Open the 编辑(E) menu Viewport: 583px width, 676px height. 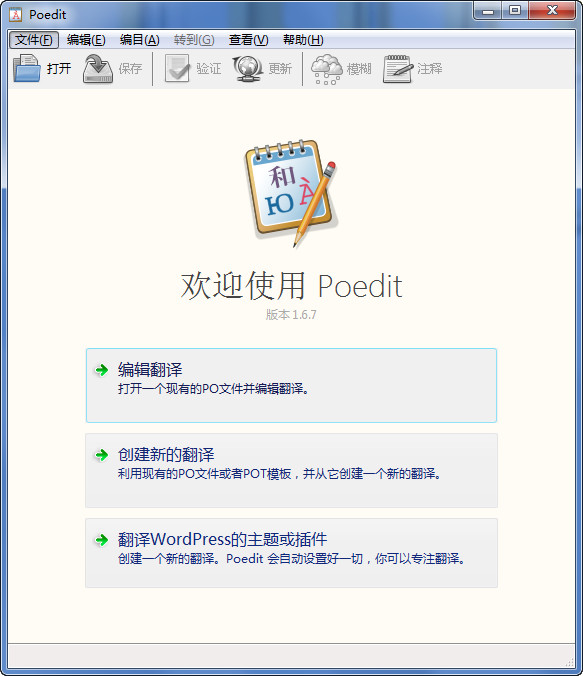click(x=86, y=40)
